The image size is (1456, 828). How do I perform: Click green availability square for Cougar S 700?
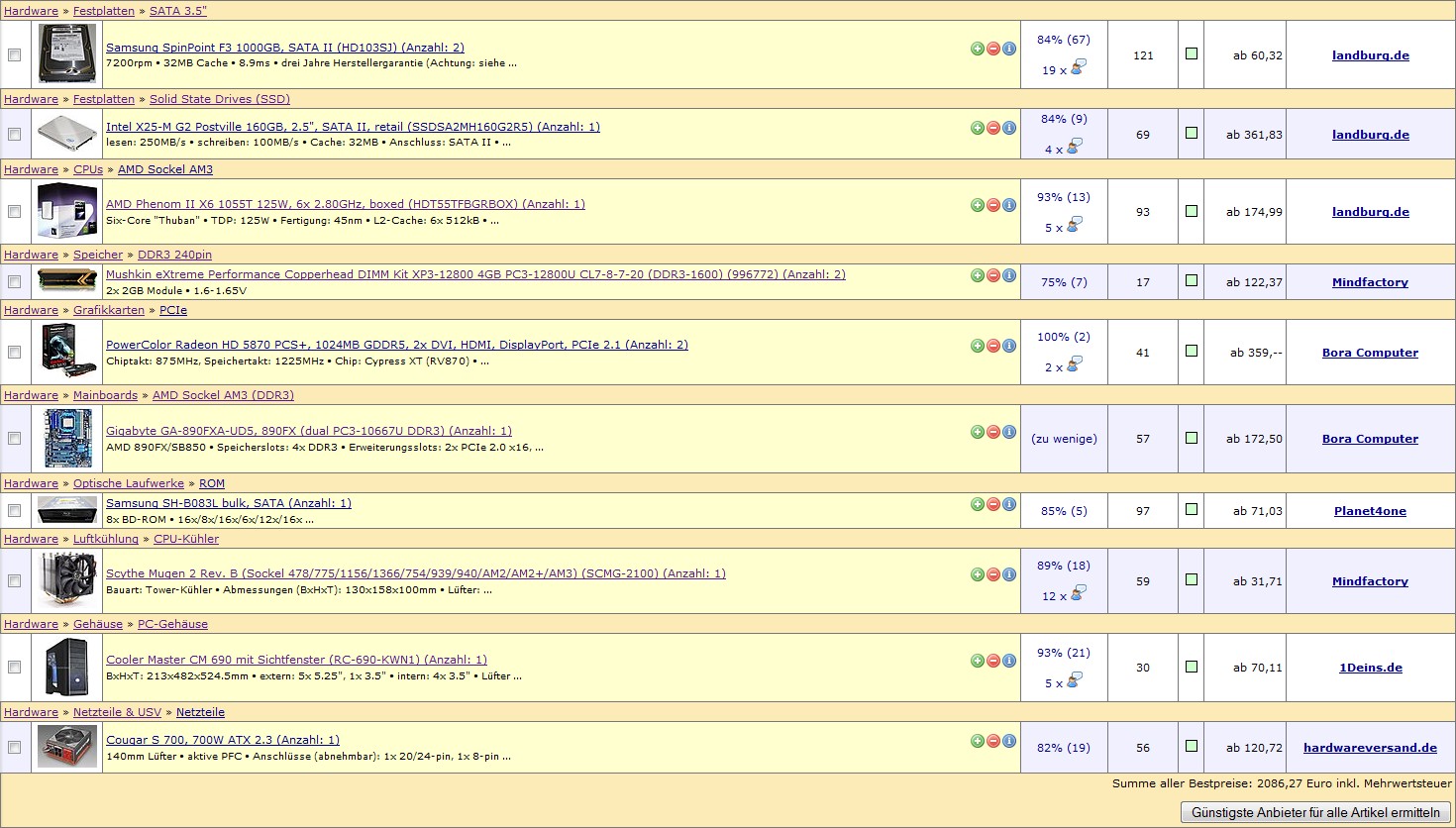coord(1192,746)
